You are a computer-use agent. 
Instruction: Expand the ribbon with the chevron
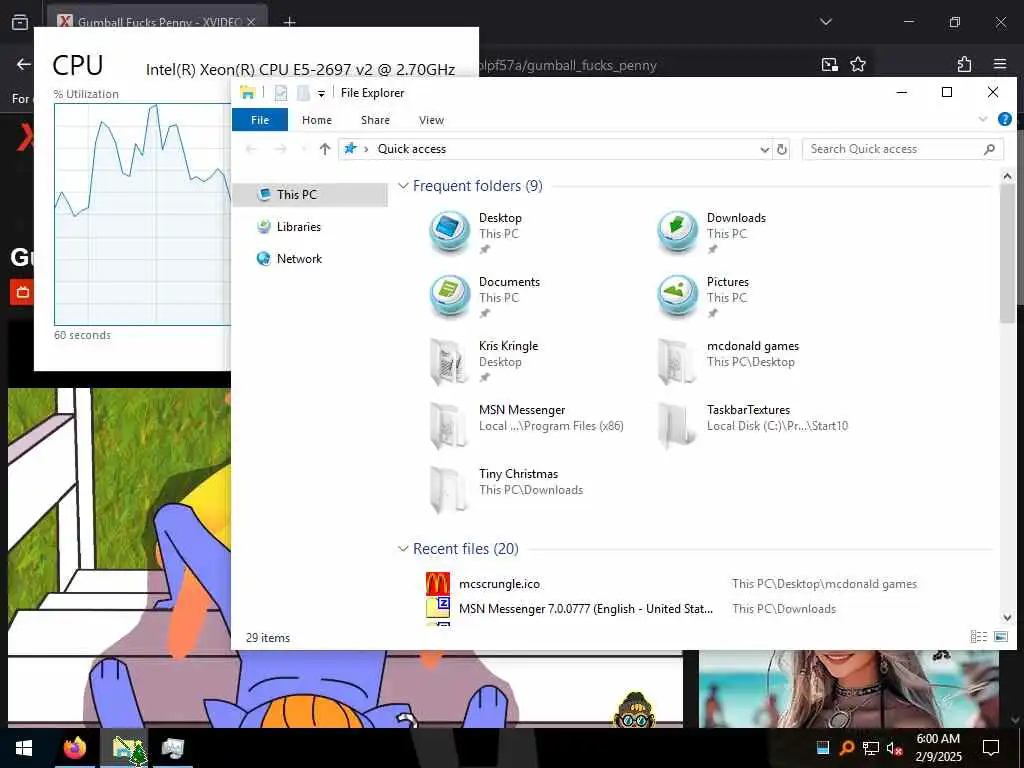983,120
